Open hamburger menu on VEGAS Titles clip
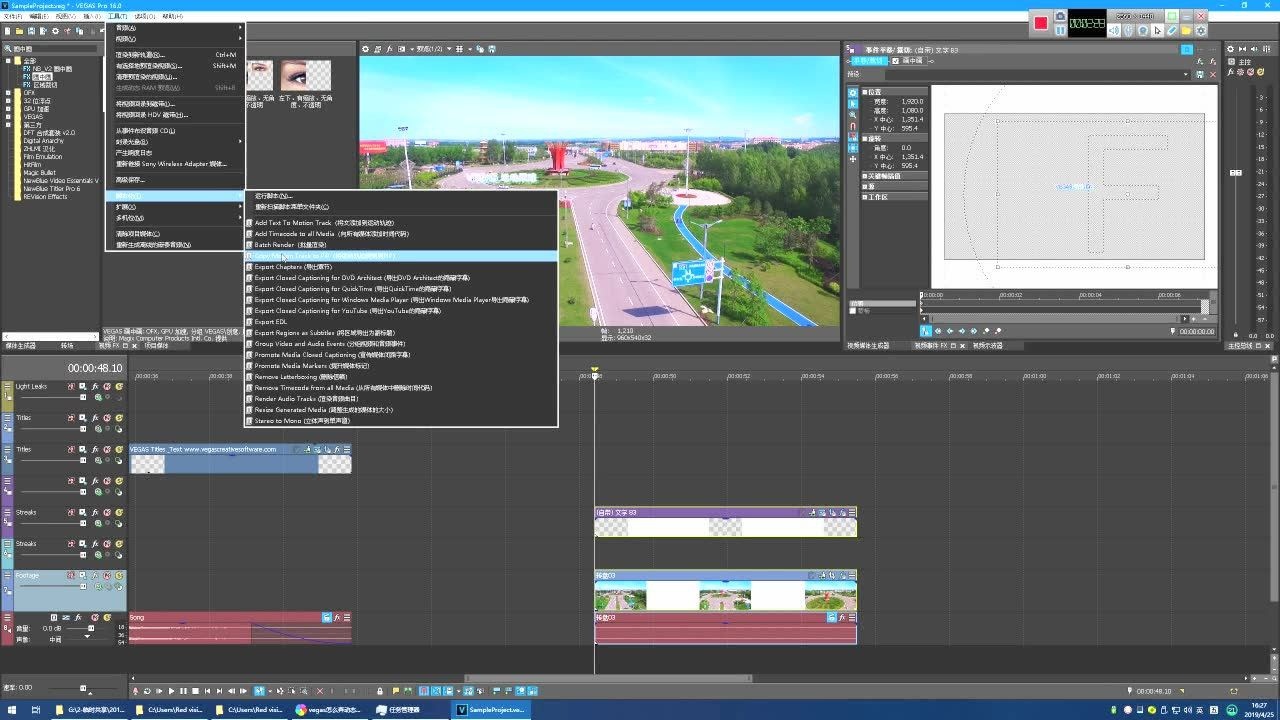 [x=347, y=449]
